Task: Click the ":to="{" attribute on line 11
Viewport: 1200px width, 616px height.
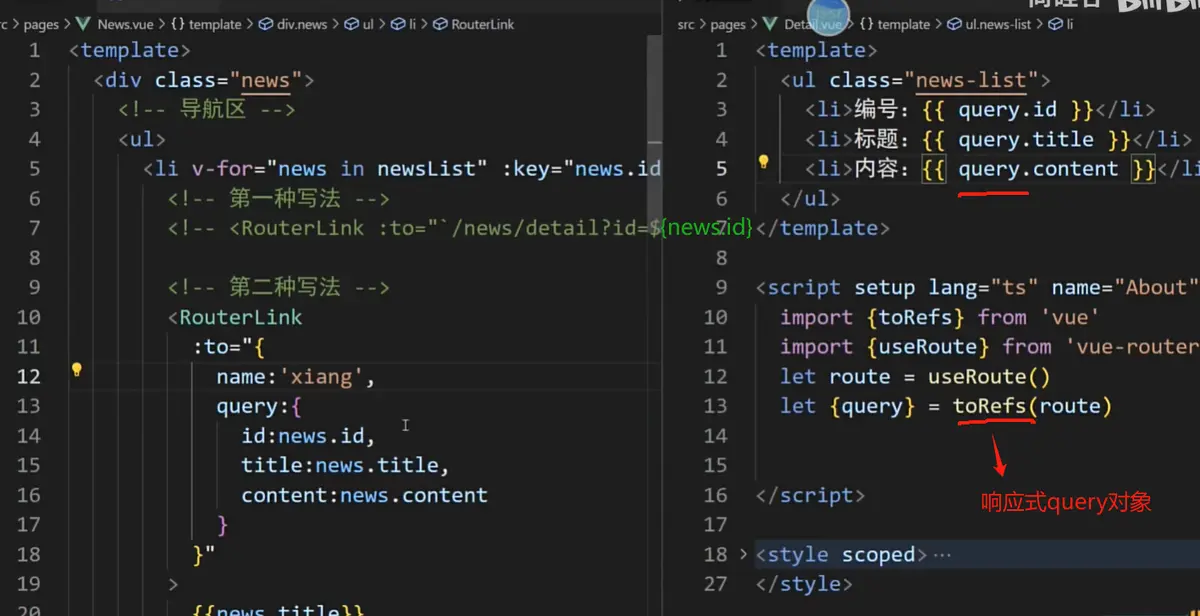Action: tap(228, 347)
